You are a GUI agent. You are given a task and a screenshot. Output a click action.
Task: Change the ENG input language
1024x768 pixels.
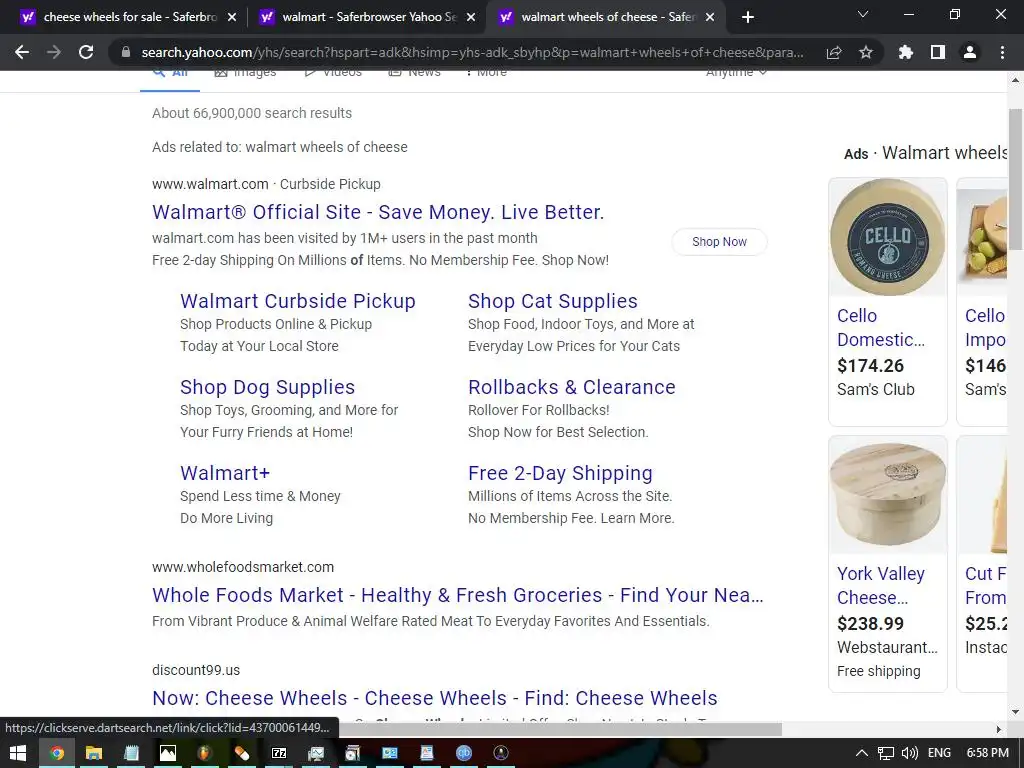939,753
